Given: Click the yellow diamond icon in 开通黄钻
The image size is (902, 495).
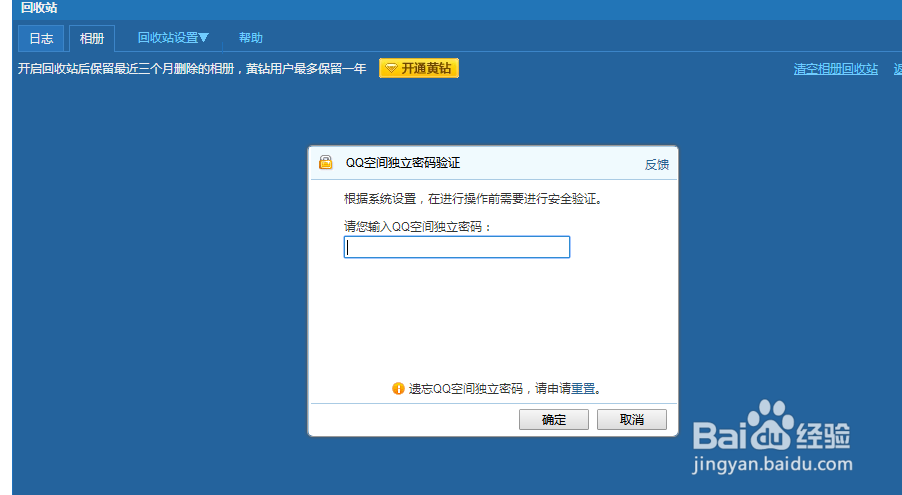Looking at the screenshot, I should 391,68.
